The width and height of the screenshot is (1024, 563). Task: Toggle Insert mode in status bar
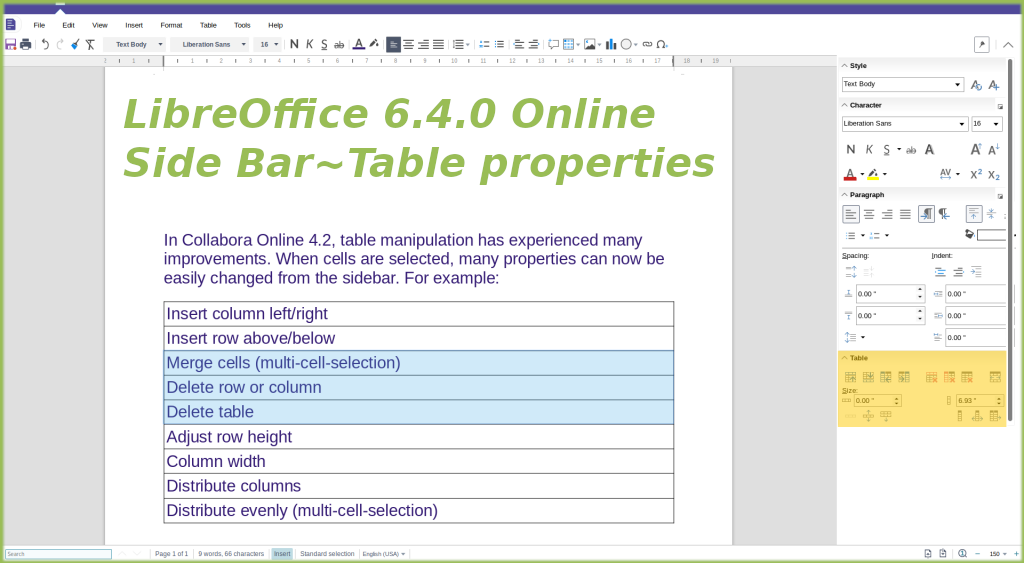pyautogui.click(x=282, y=554)
